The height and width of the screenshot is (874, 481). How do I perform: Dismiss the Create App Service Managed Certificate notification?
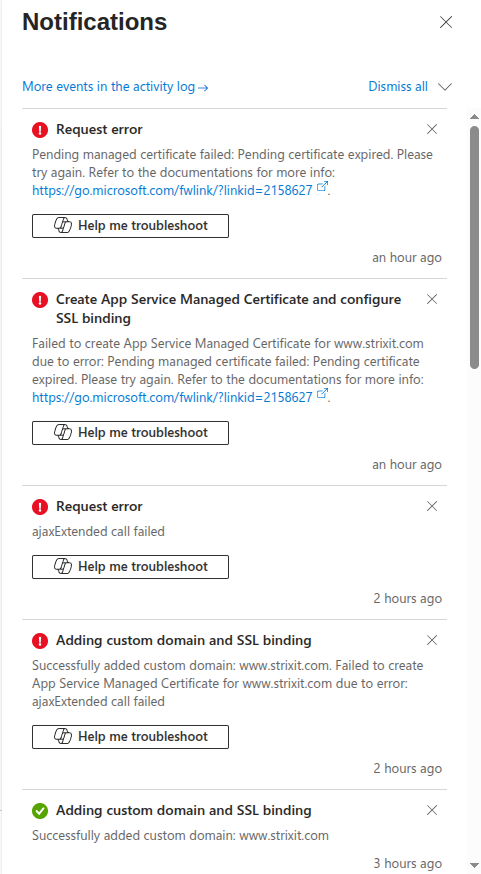(x=431, y=299)
